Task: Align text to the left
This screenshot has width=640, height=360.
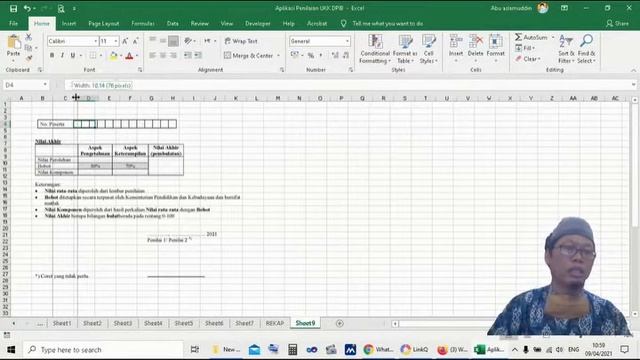Action: tap(152, 55)
